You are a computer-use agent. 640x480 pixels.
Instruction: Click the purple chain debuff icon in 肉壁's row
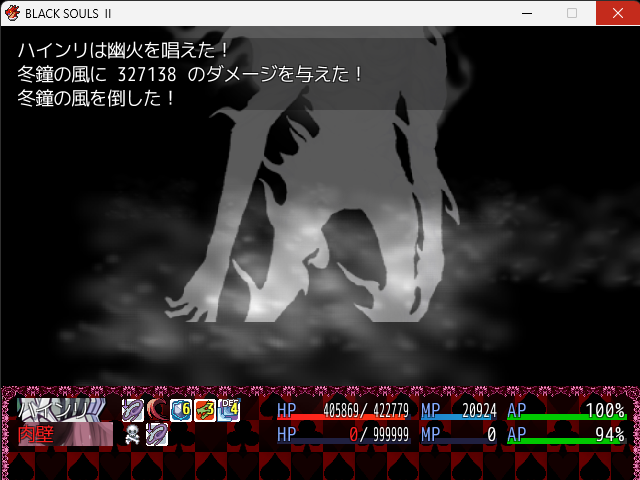coord(157,434)
